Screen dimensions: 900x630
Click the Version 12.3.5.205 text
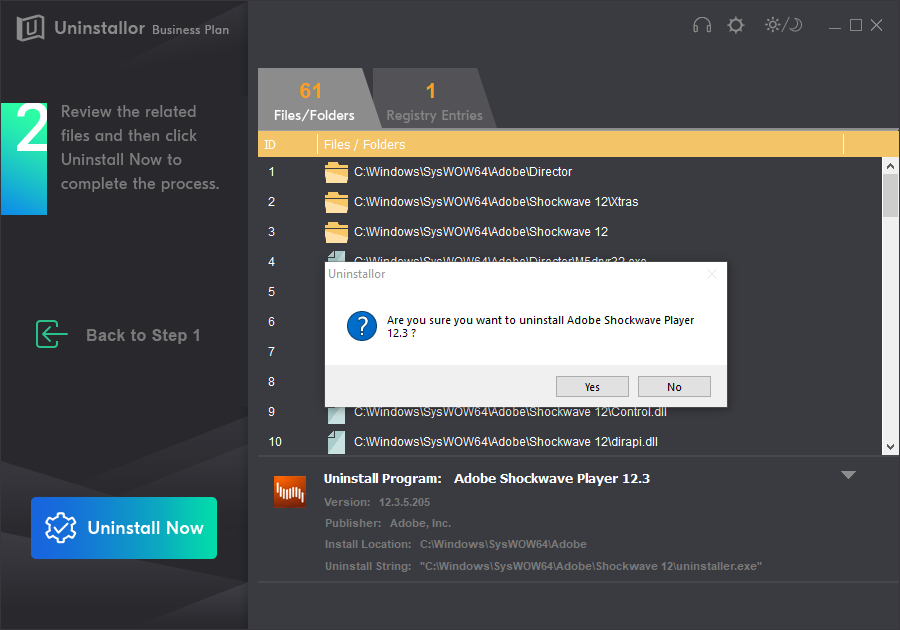point(377,502)
